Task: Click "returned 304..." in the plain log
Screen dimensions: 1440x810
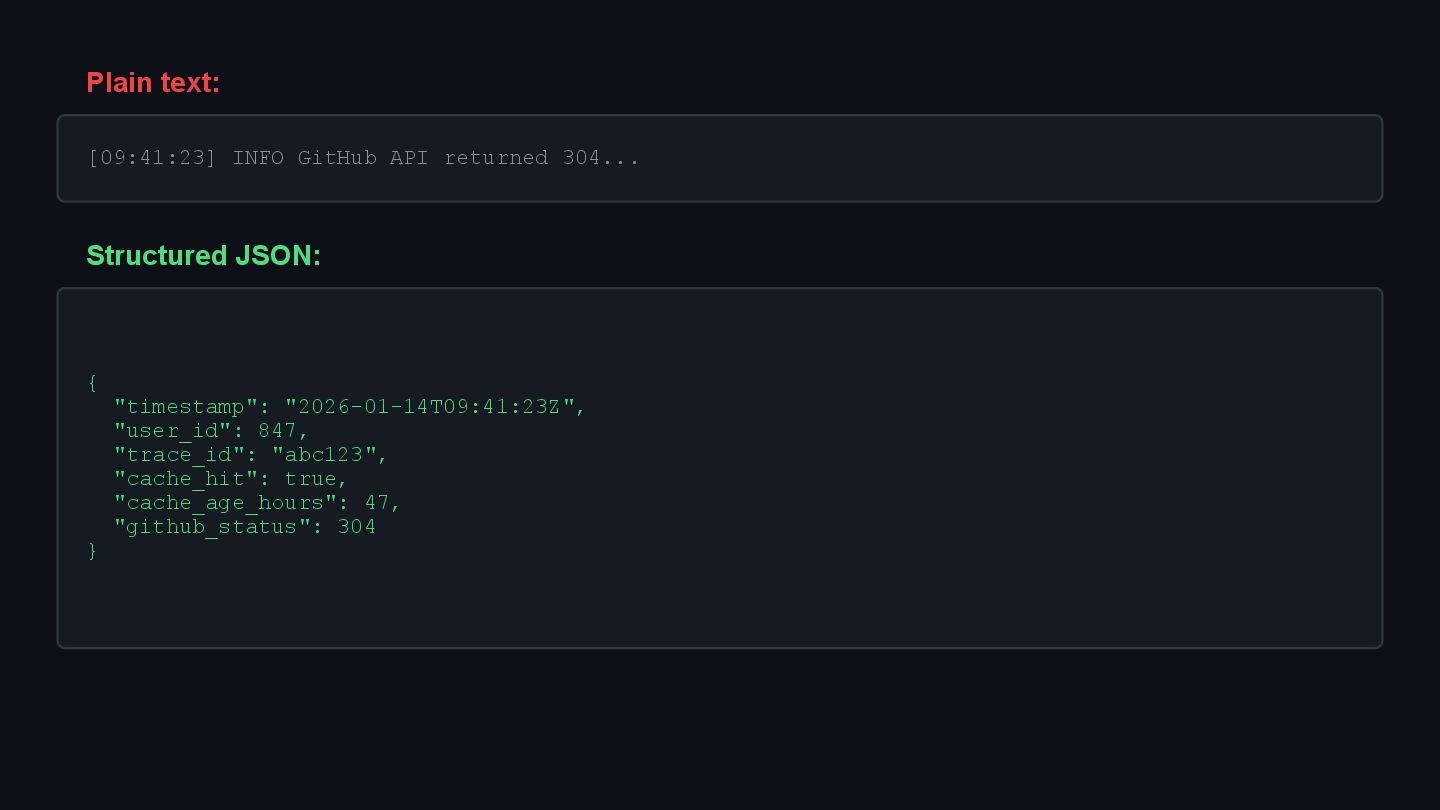Action: pos(541,158)
